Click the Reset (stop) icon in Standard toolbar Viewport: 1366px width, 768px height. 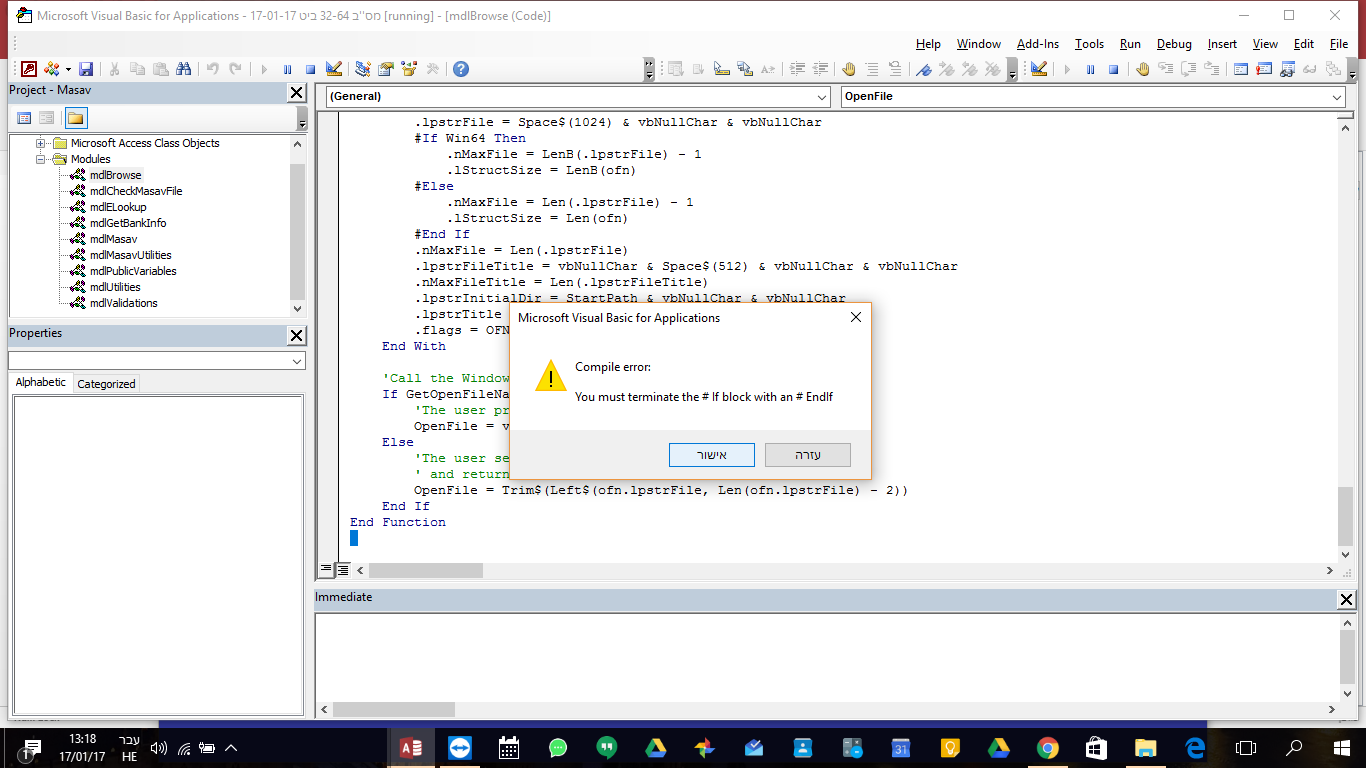click(311, 69)
